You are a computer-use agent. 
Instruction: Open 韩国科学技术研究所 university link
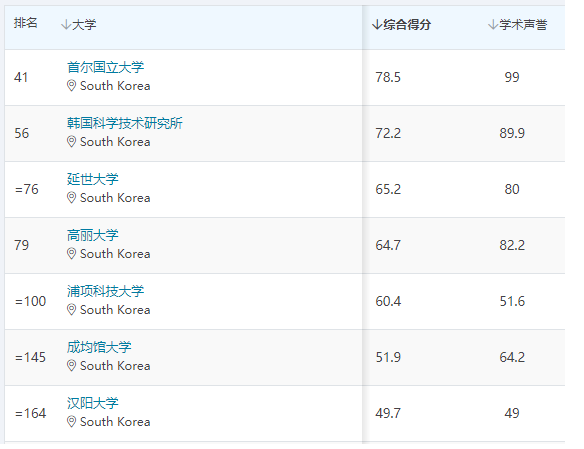125,123
